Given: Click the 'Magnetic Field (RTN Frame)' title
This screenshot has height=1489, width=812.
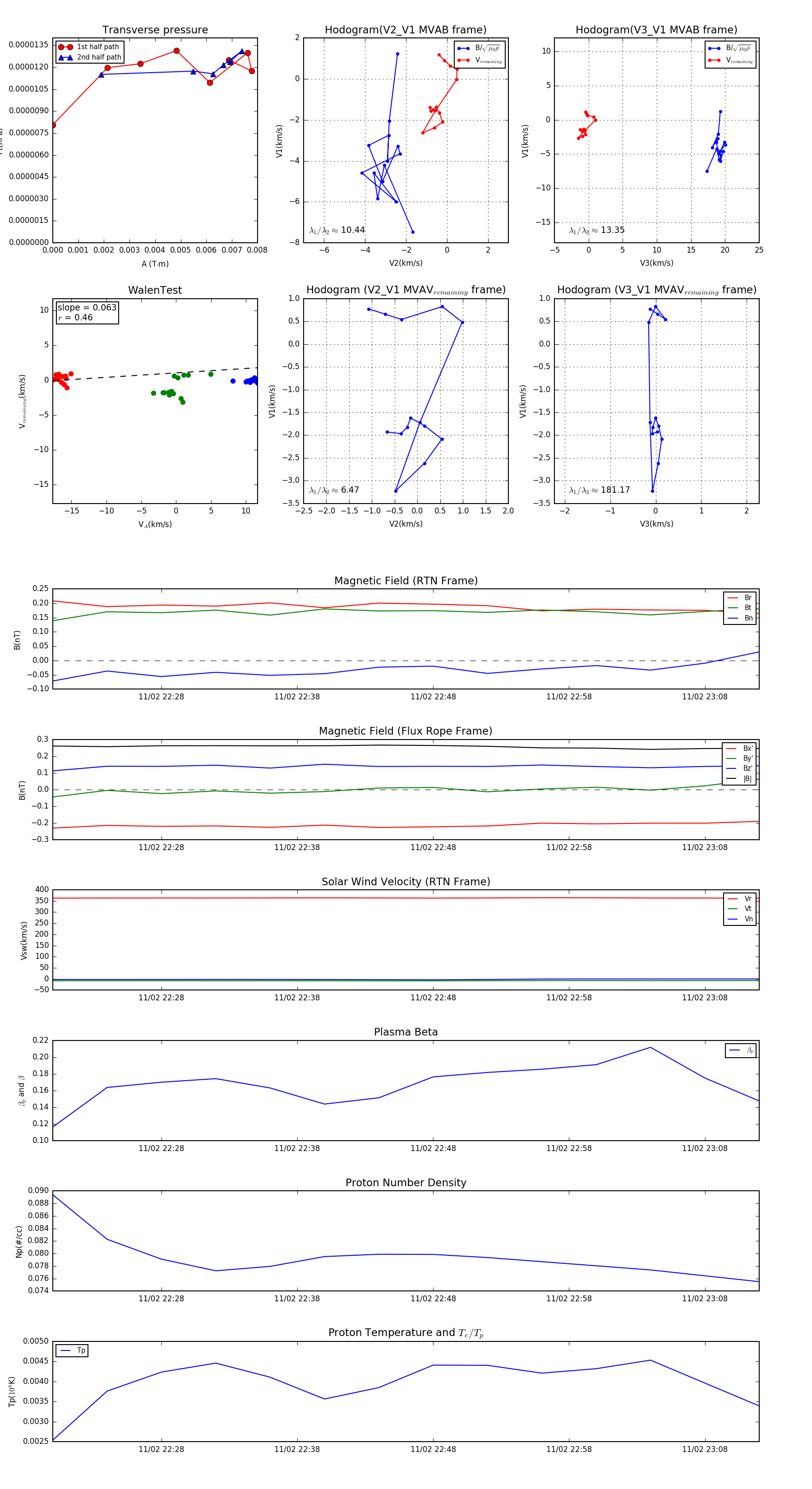Looking at the screenshot, I should click(406, 581).
